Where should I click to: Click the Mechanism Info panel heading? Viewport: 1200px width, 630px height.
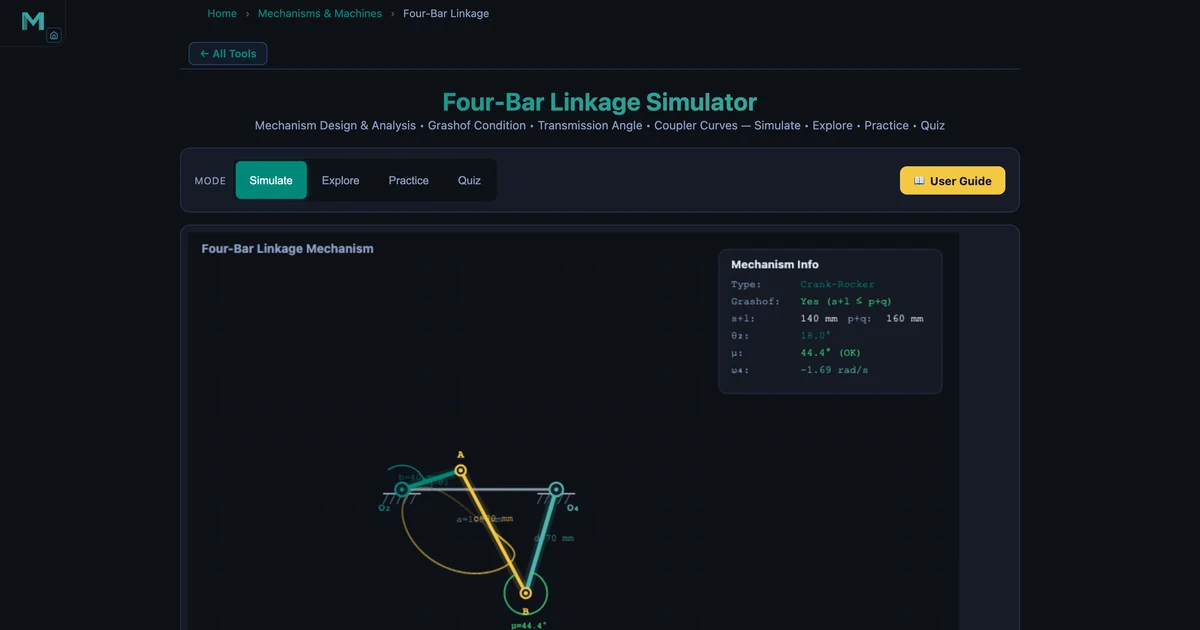pos(775,265)
